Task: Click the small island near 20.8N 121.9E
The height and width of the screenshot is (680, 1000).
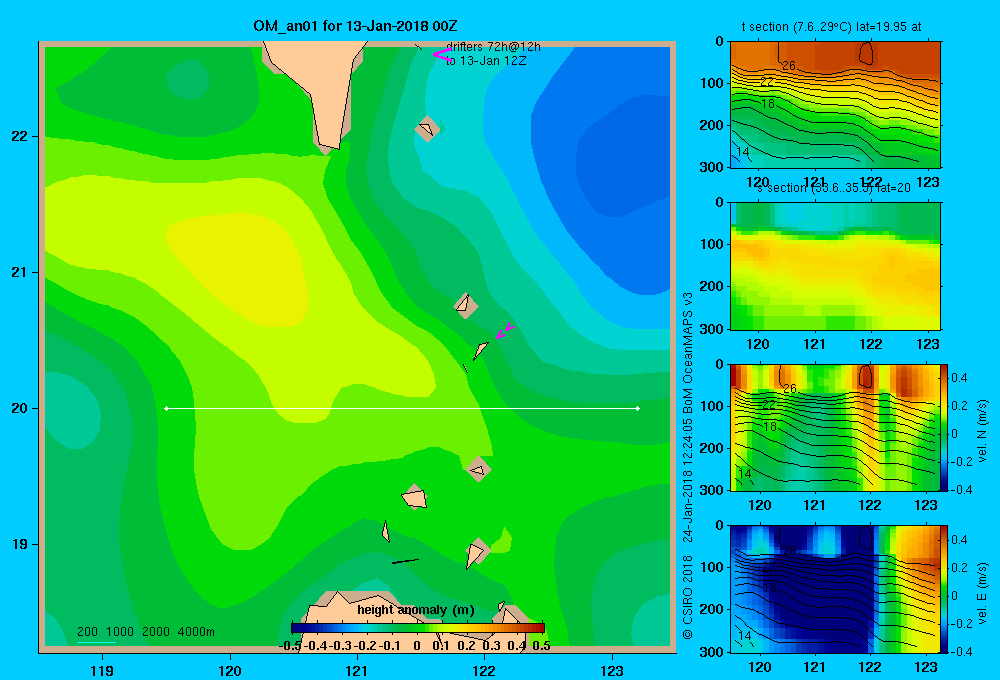Action: [466, 305]
